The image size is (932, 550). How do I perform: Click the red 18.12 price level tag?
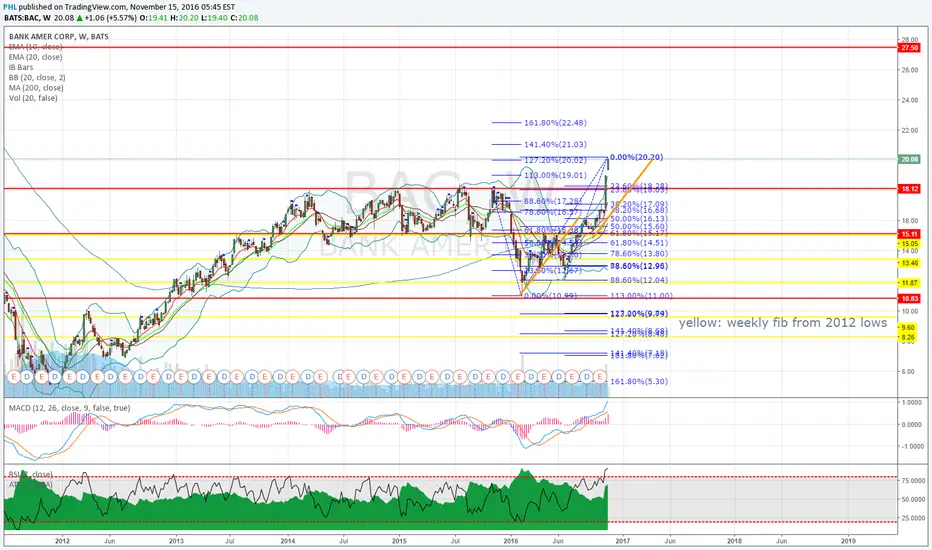click(x=910, y=188)
